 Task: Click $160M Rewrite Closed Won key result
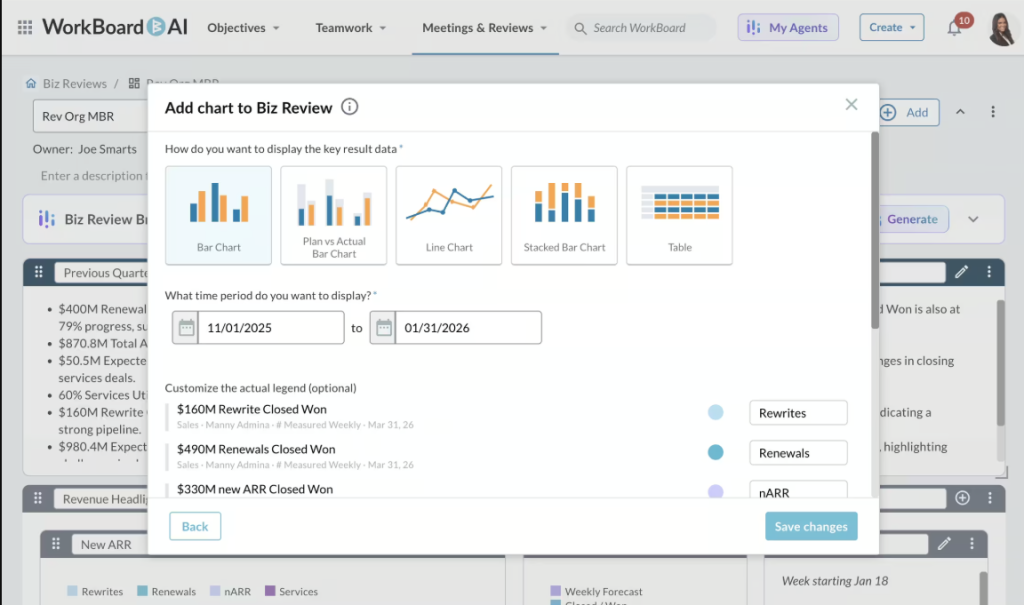251,409
